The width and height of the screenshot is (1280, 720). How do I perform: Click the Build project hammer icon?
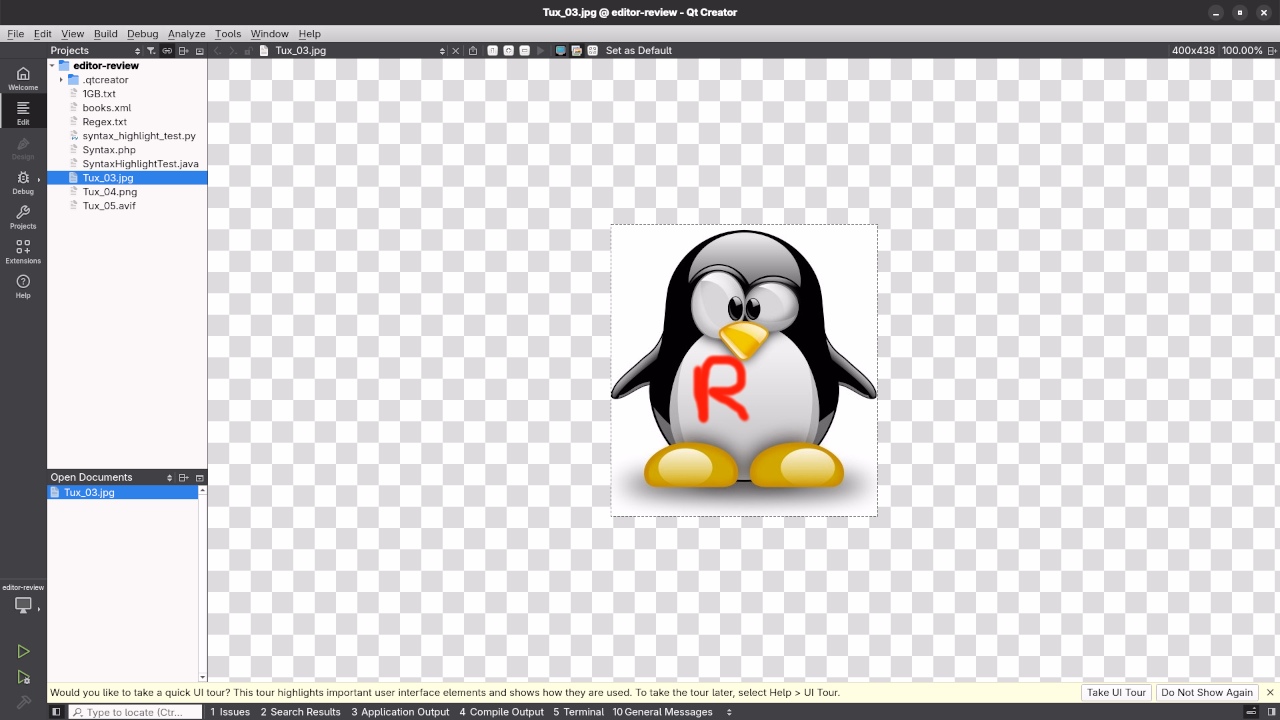[23, 702]
